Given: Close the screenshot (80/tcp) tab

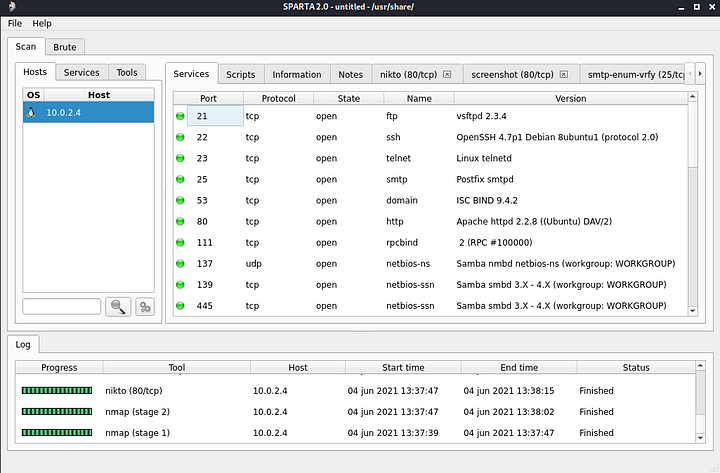Looking at the screenshot, I should tap(564, 74).
